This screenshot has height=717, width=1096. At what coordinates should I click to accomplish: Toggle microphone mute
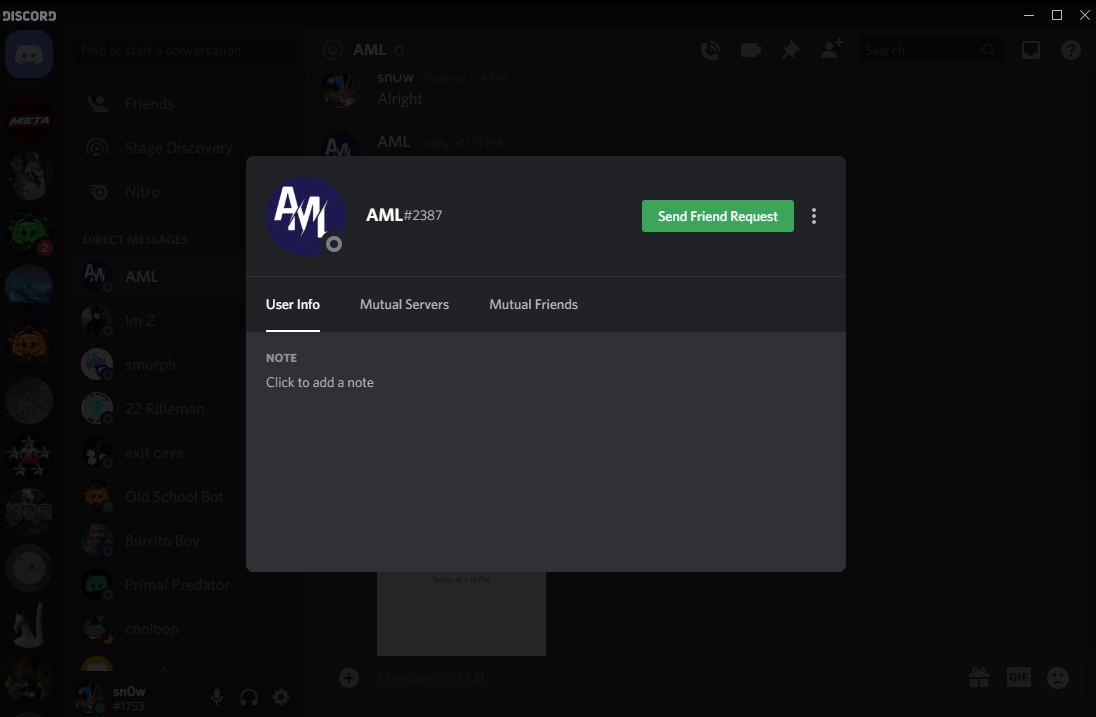coord(217,697)
